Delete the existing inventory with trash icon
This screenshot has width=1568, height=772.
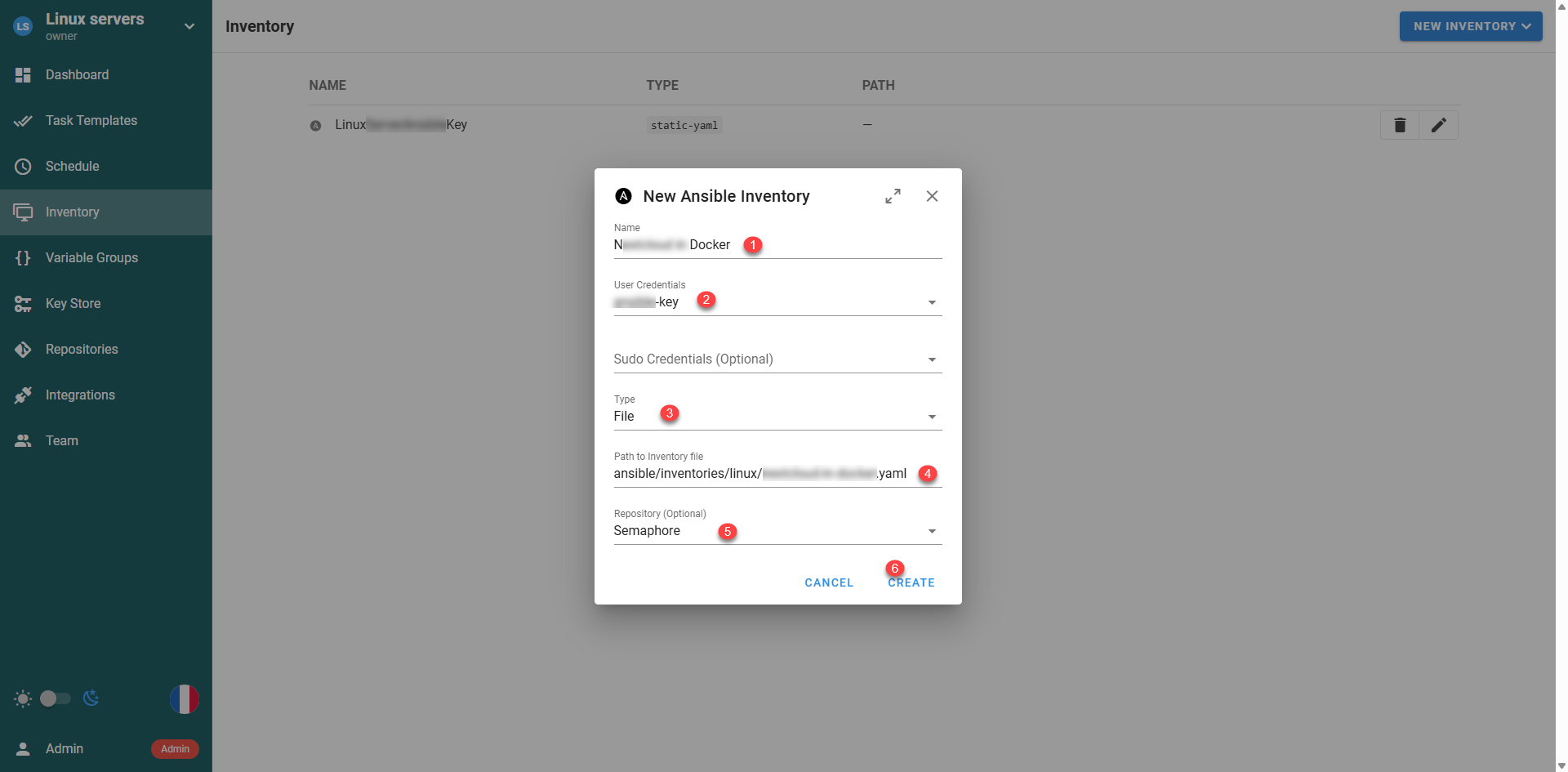tap(1399, 125)
